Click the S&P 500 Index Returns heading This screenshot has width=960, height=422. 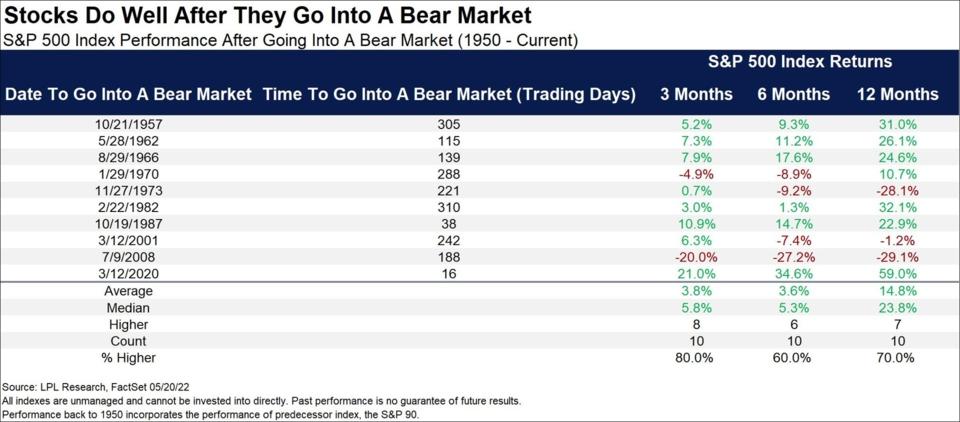coord(800,62)
